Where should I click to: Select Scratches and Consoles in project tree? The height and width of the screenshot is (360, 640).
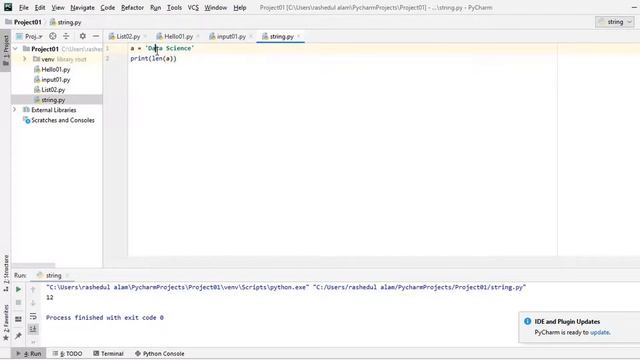(63, 120)
